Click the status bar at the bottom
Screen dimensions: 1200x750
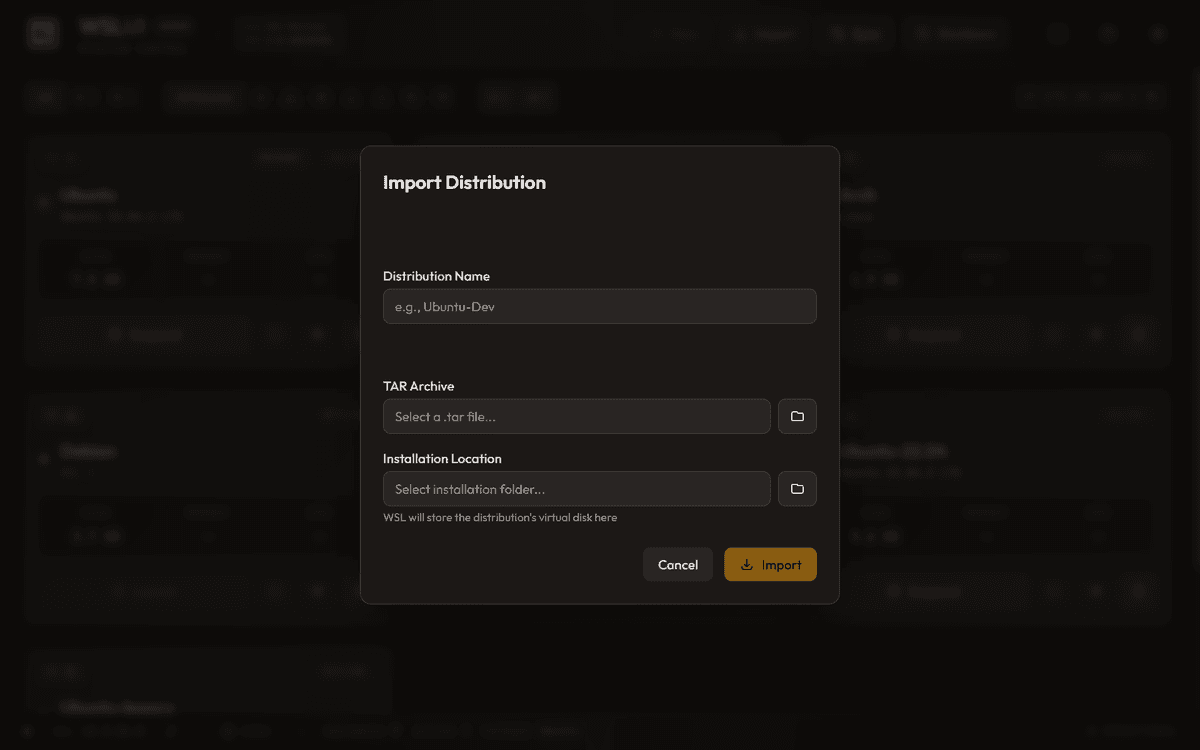click(600, 731)
